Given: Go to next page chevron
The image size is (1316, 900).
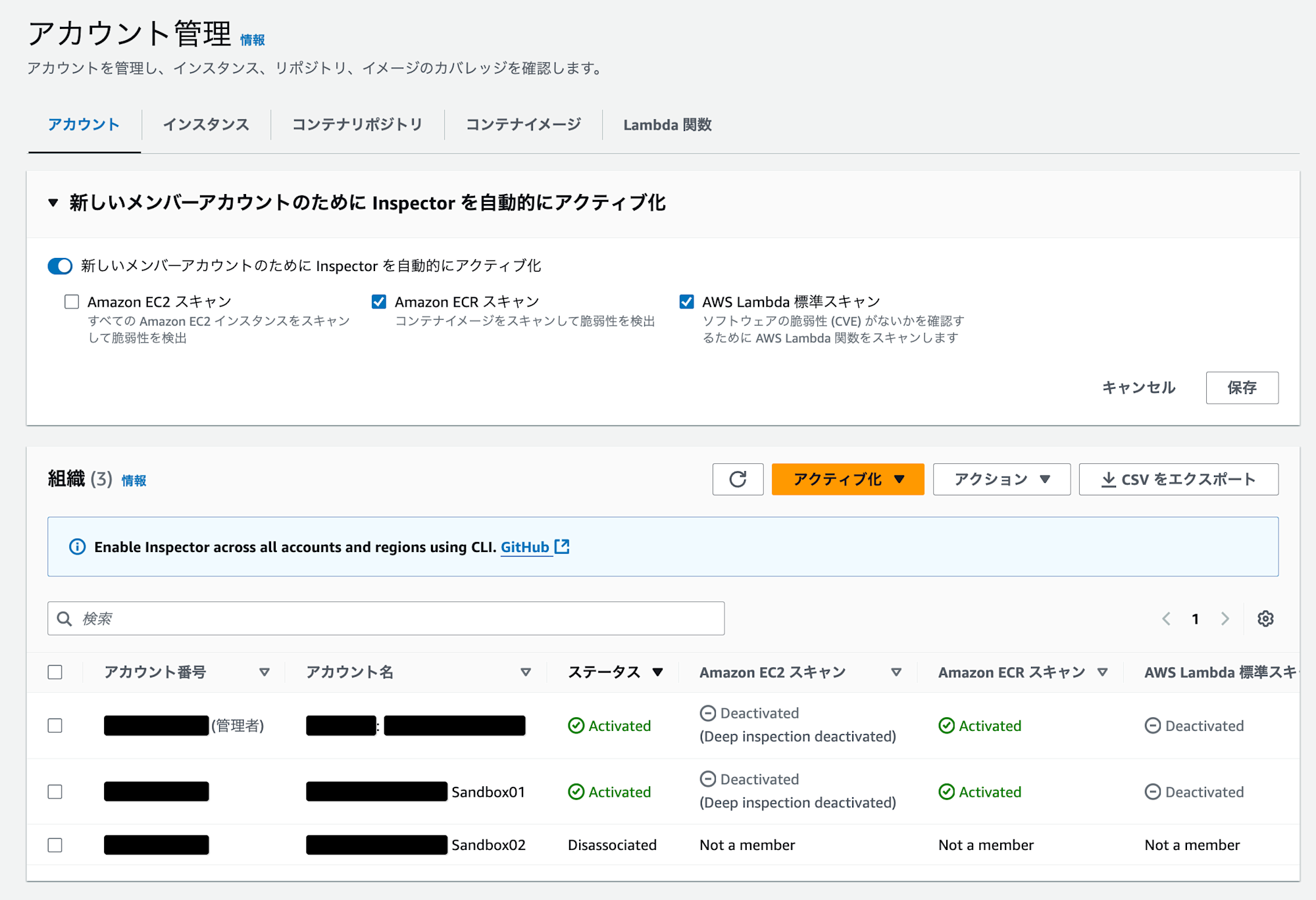Looking at the screenshot, I should coord(1225,618).
